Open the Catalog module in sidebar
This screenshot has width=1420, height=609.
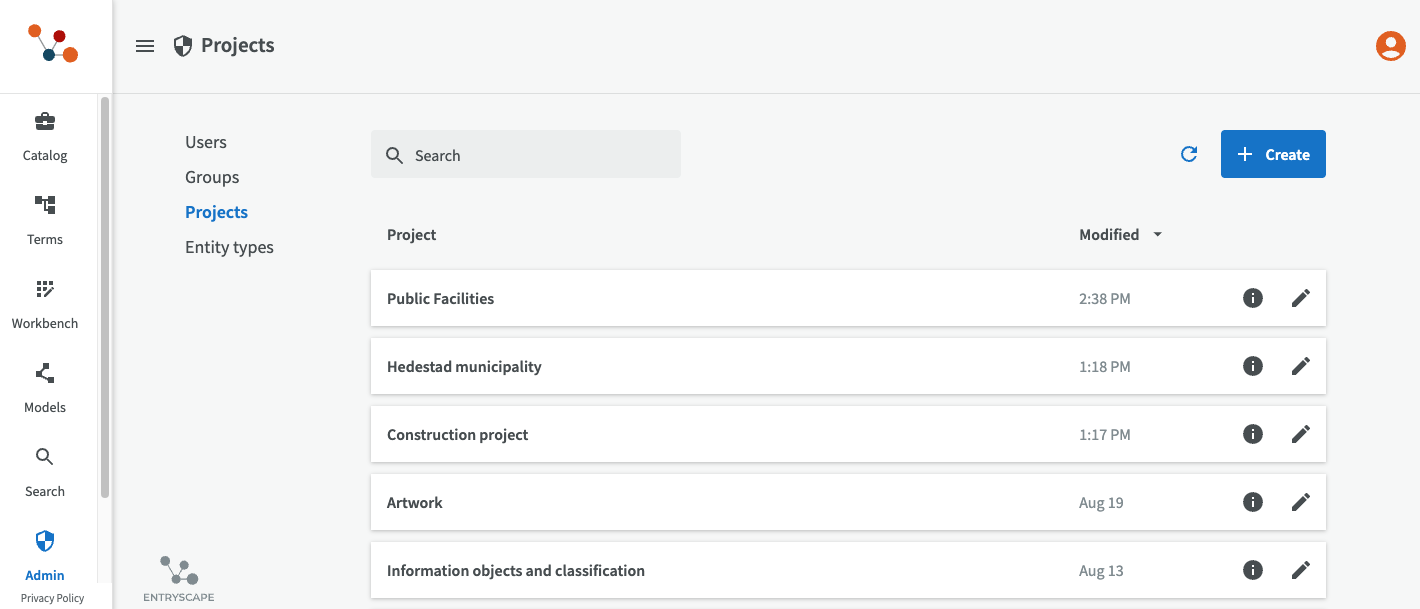point(45,137)
